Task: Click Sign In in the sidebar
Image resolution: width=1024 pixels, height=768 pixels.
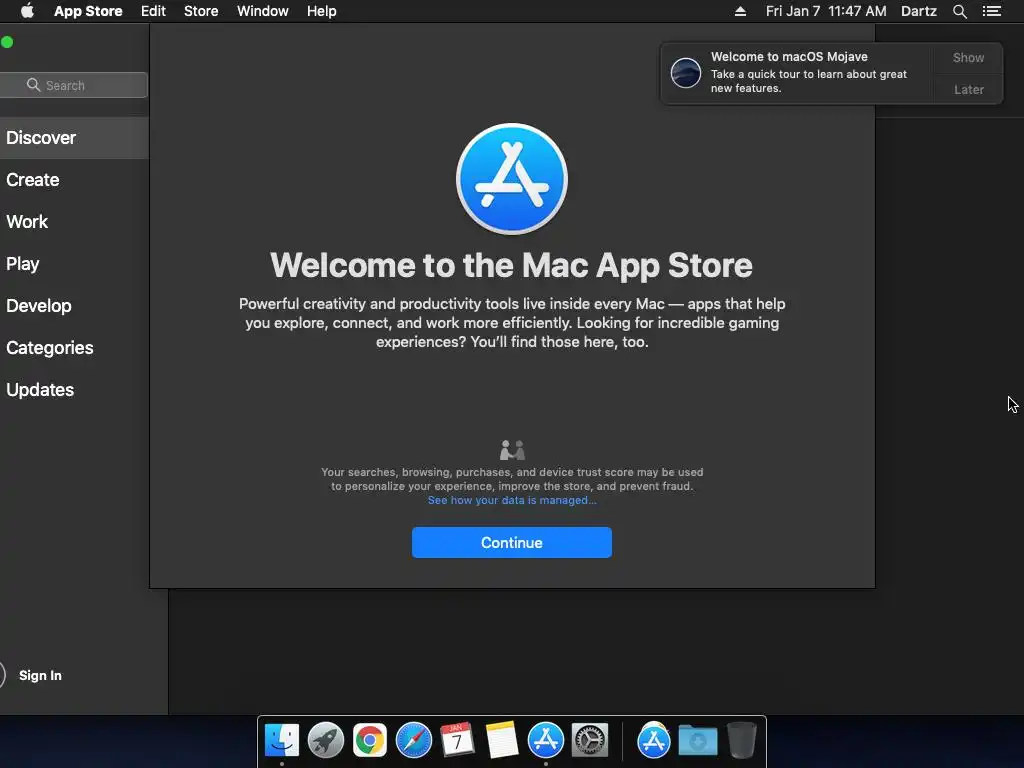Action: (x=40, y=675)
